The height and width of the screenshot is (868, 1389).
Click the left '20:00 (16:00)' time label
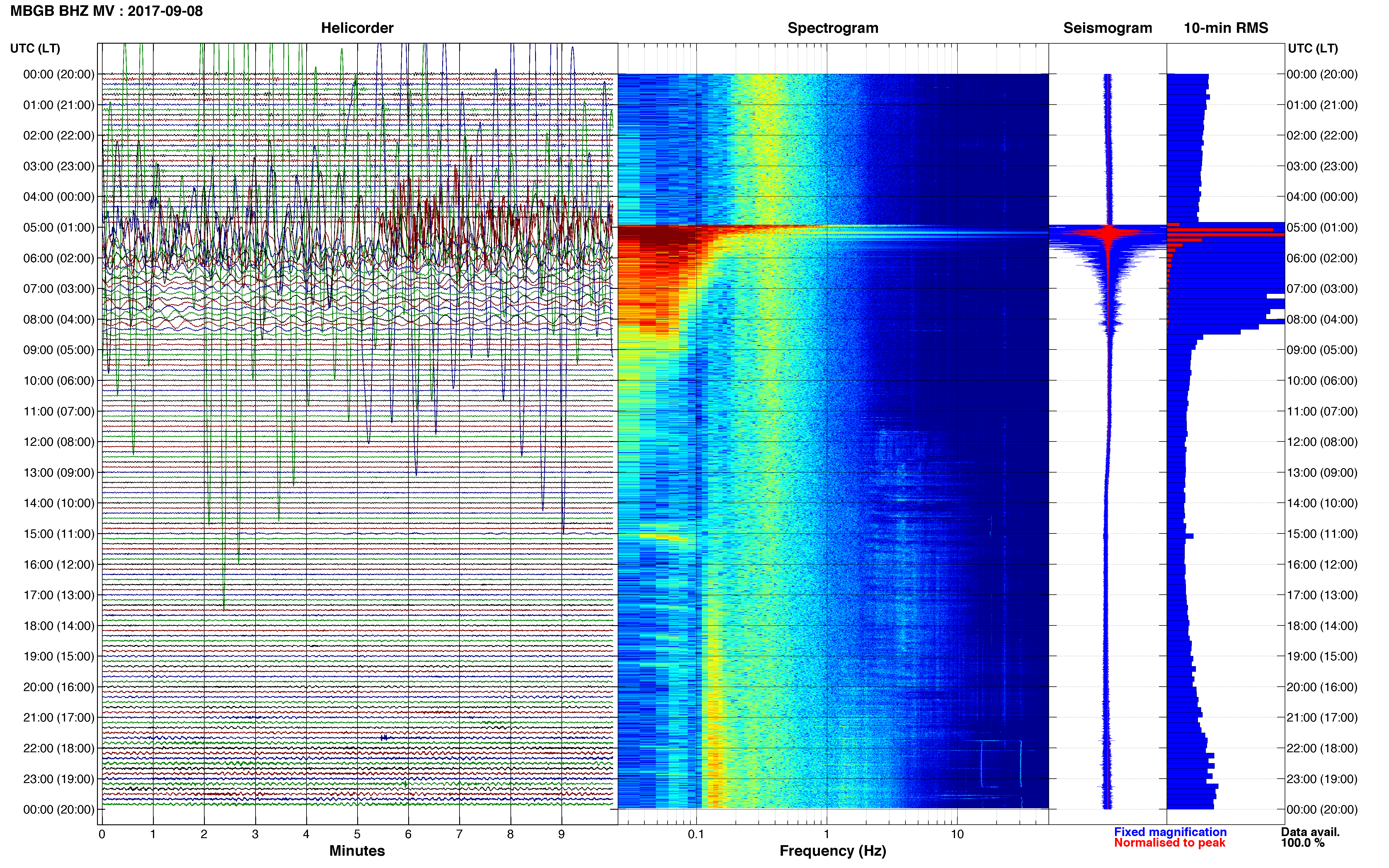click(59, 687)
